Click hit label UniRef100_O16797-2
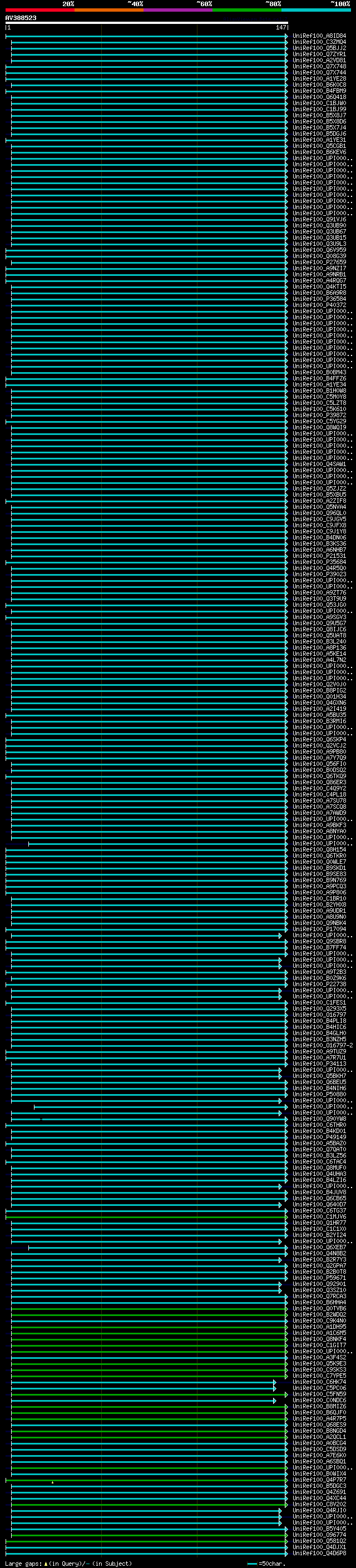This screenshot has height=1568, width=356. 323,1045
